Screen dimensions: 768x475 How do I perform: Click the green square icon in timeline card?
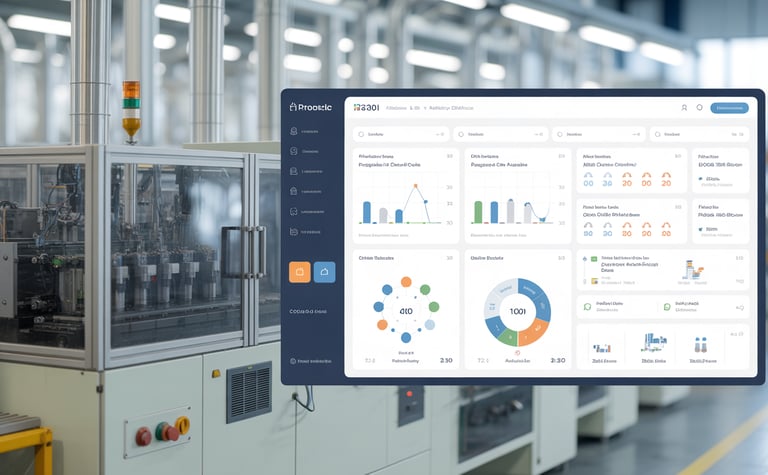[x=594, y=259]
